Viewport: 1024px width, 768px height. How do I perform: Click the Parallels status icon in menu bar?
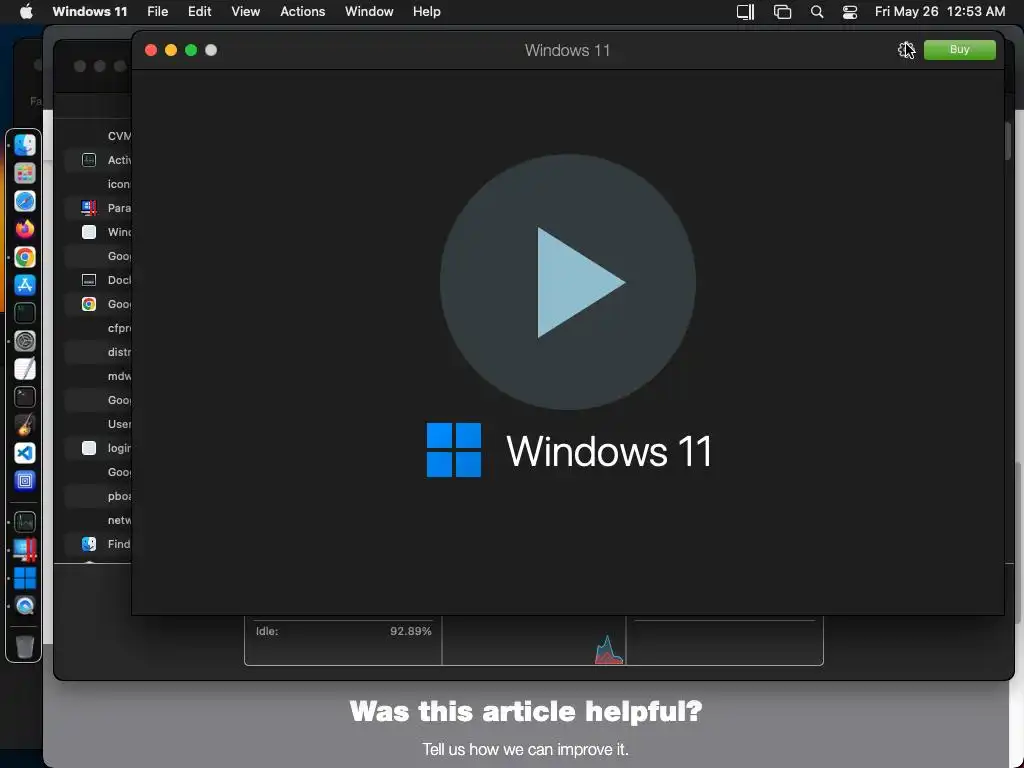[745, 12]
